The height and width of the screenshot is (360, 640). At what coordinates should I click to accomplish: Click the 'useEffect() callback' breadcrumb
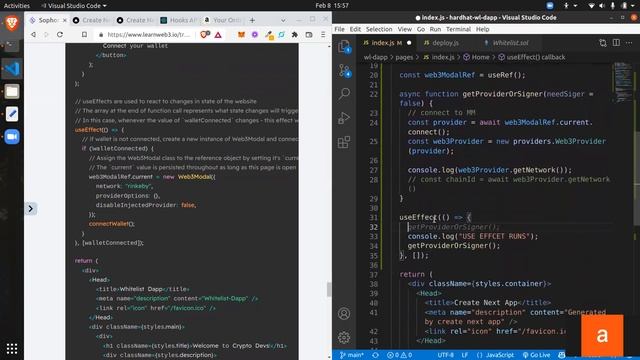coord(531,57)
